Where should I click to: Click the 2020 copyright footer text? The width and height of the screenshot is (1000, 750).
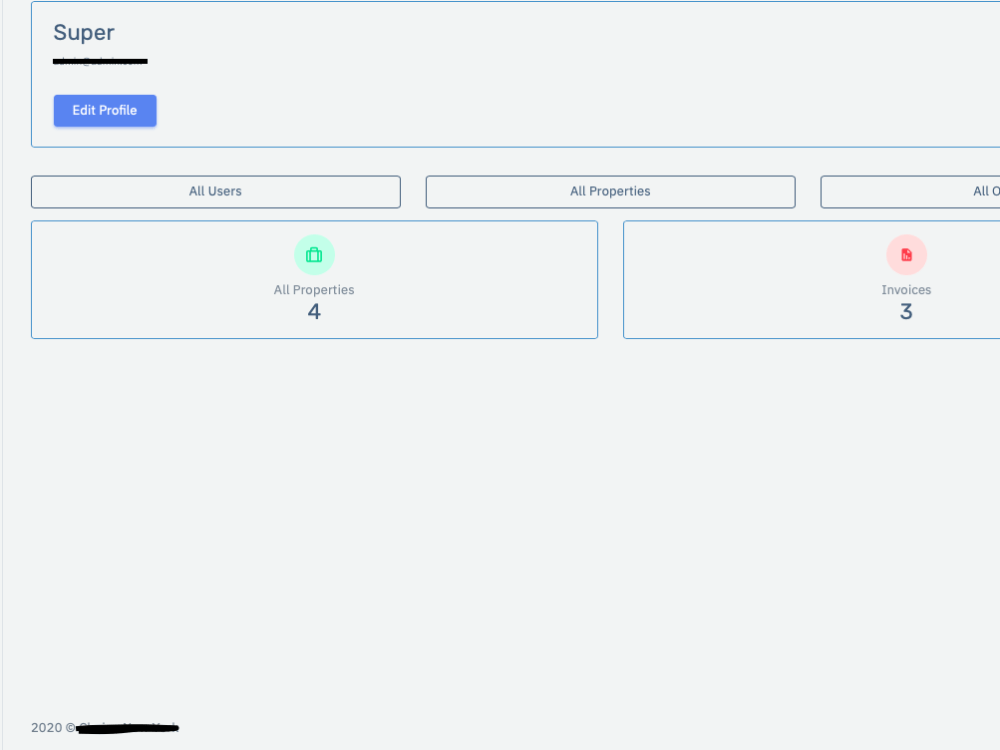105,728
